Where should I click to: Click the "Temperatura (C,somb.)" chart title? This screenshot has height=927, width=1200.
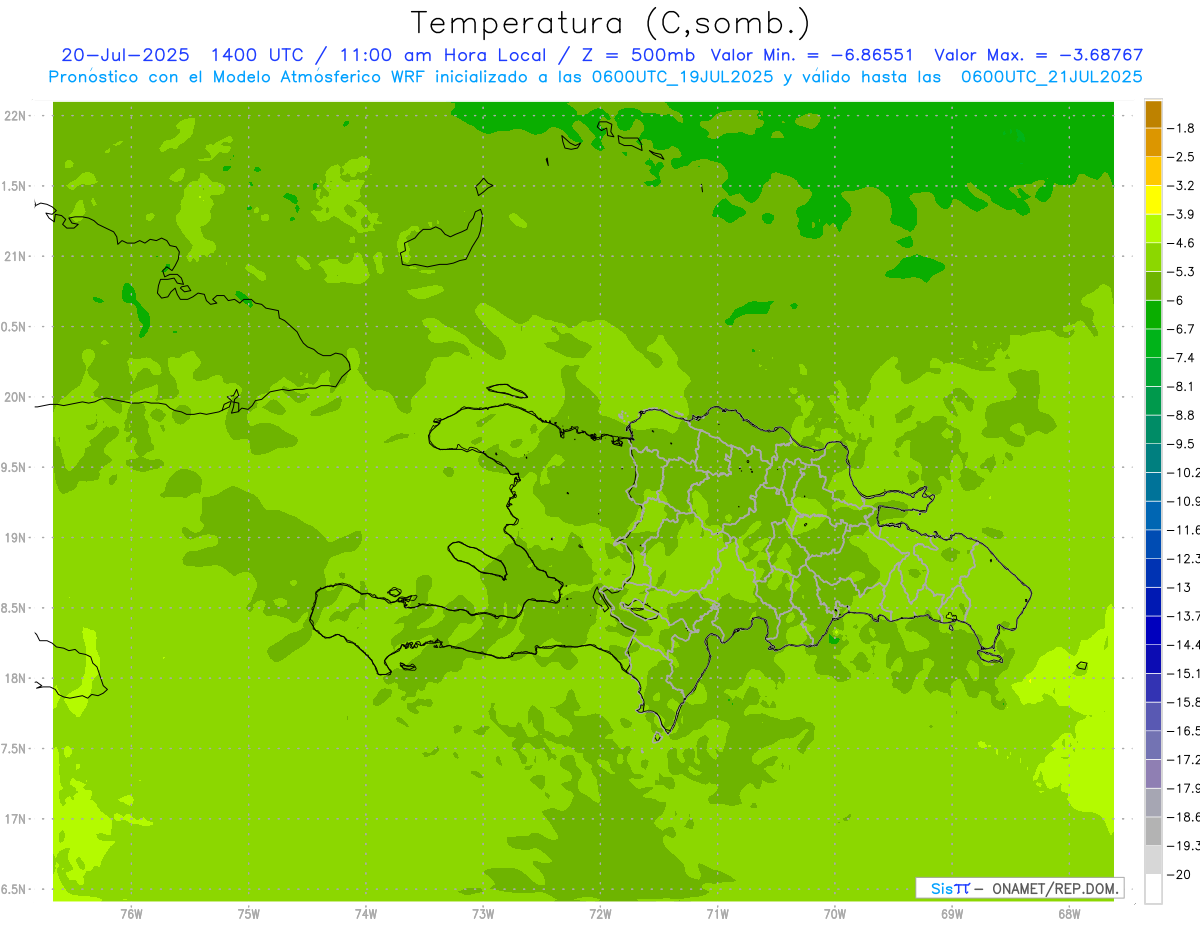tap(611, 23)
